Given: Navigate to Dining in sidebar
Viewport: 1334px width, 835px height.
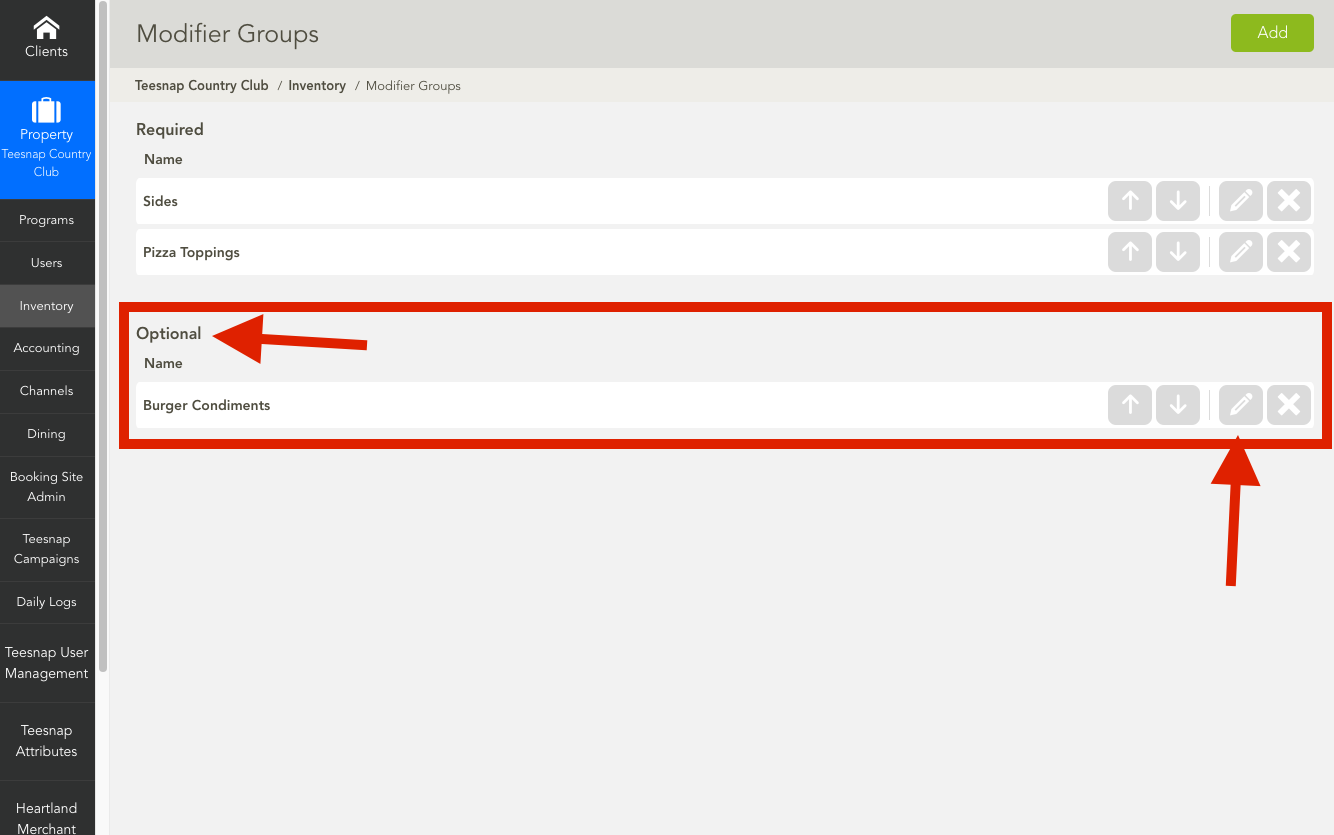Looking at the screenshot, I should tap(47, 434).
